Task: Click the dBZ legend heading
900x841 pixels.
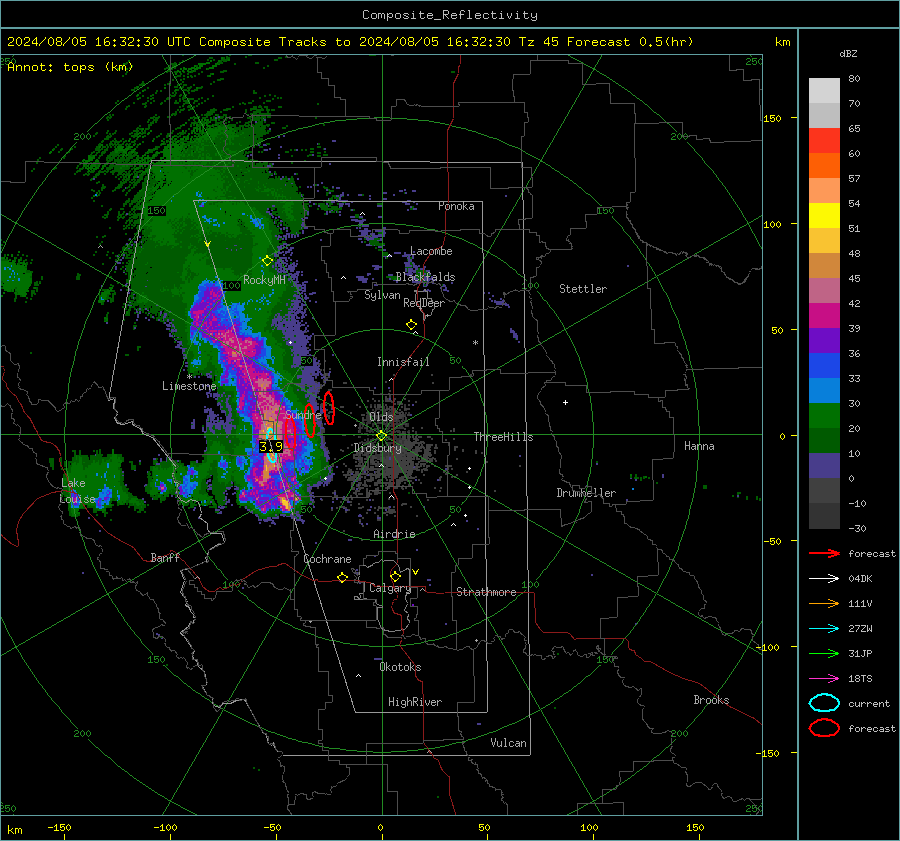Action: click(848, 53)
